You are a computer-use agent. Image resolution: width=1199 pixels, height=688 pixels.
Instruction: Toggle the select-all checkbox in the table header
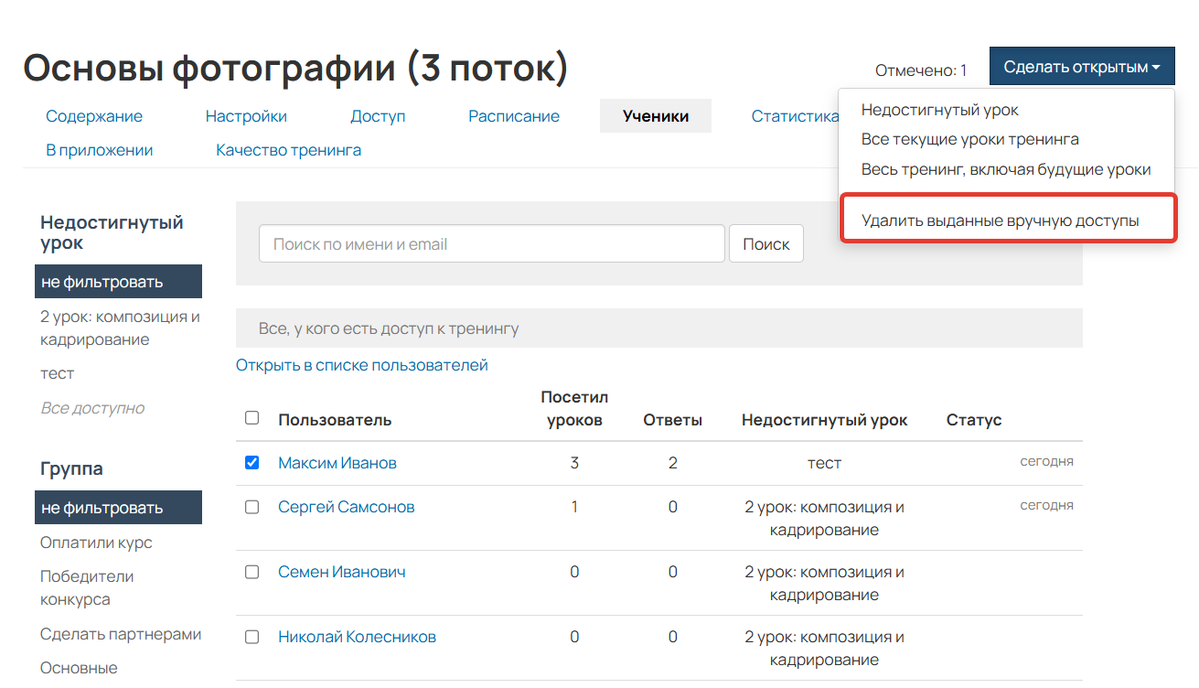point(253,418)
